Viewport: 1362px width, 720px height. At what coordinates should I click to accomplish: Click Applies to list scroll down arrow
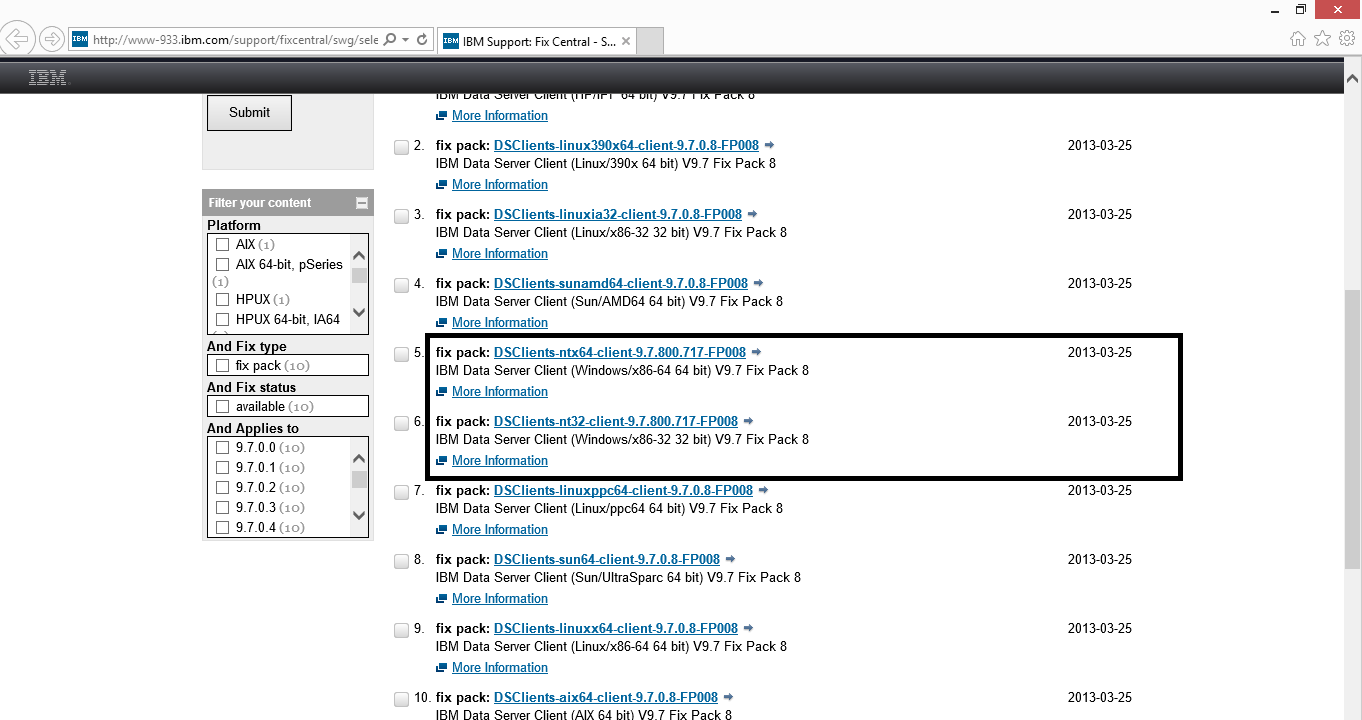[359, 517]
